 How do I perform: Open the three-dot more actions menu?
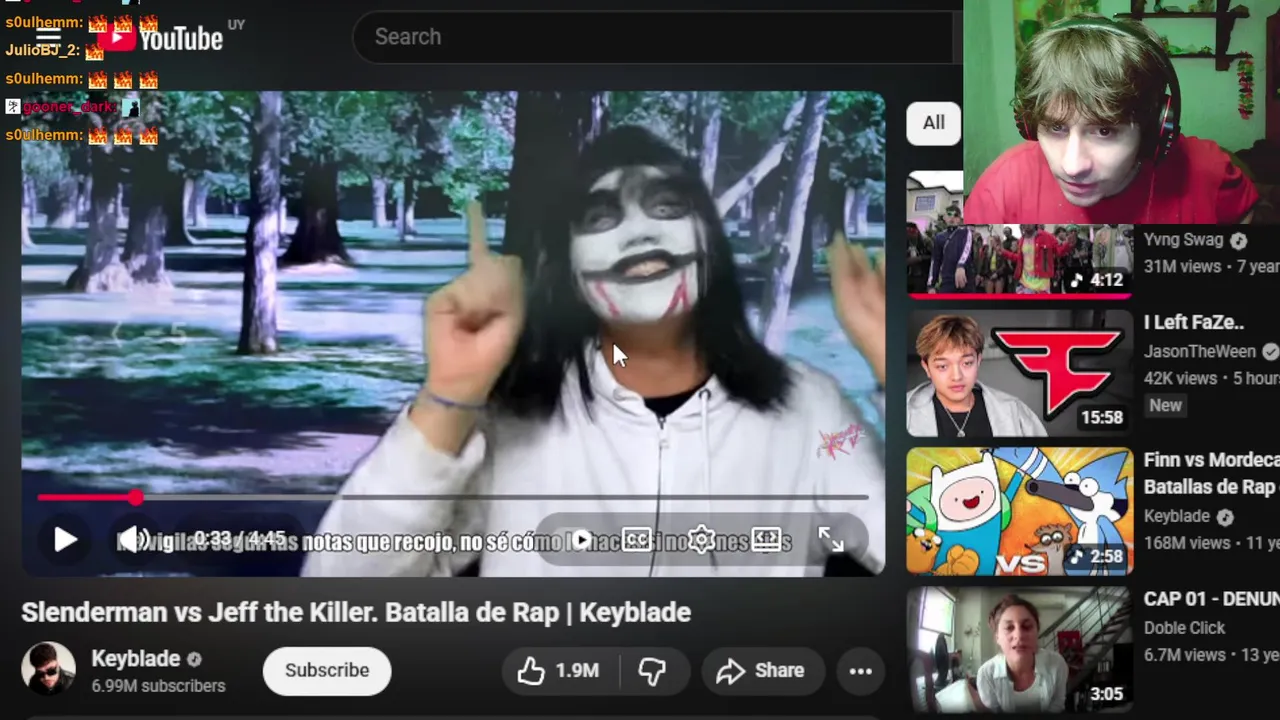click(x=861, y=671)
